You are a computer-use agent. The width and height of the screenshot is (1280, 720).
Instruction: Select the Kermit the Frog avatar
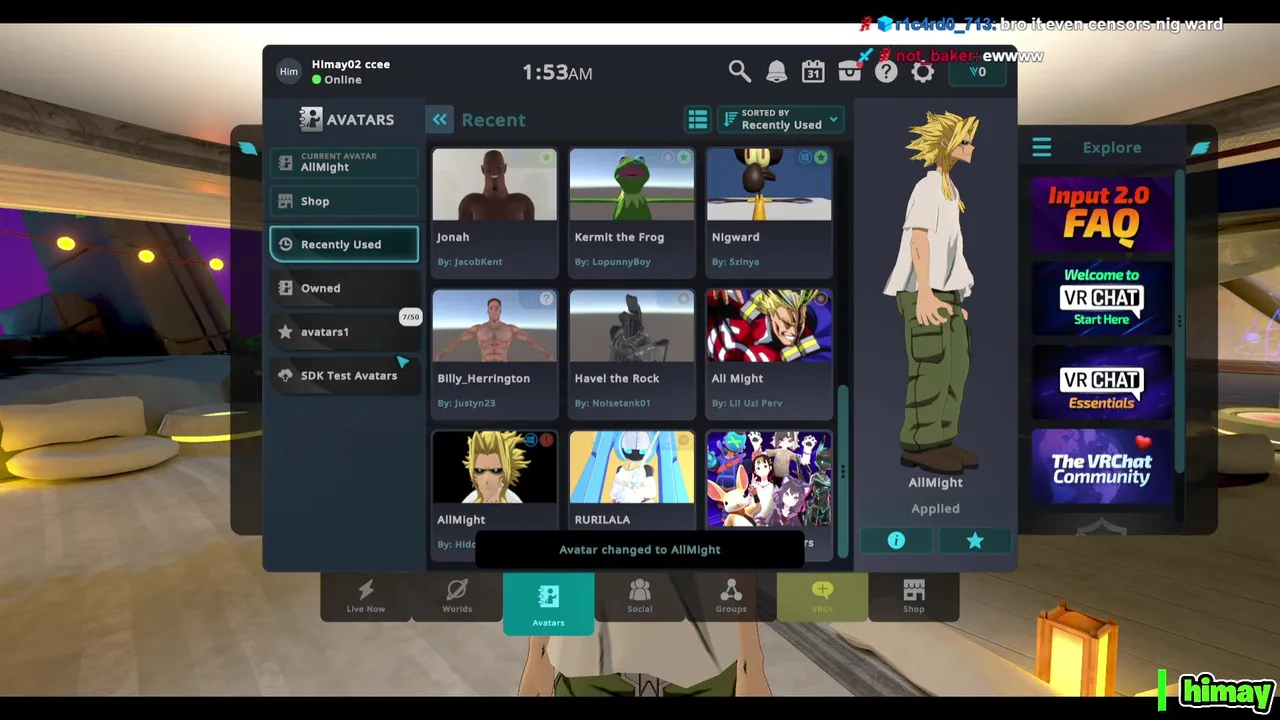(632, 213)
